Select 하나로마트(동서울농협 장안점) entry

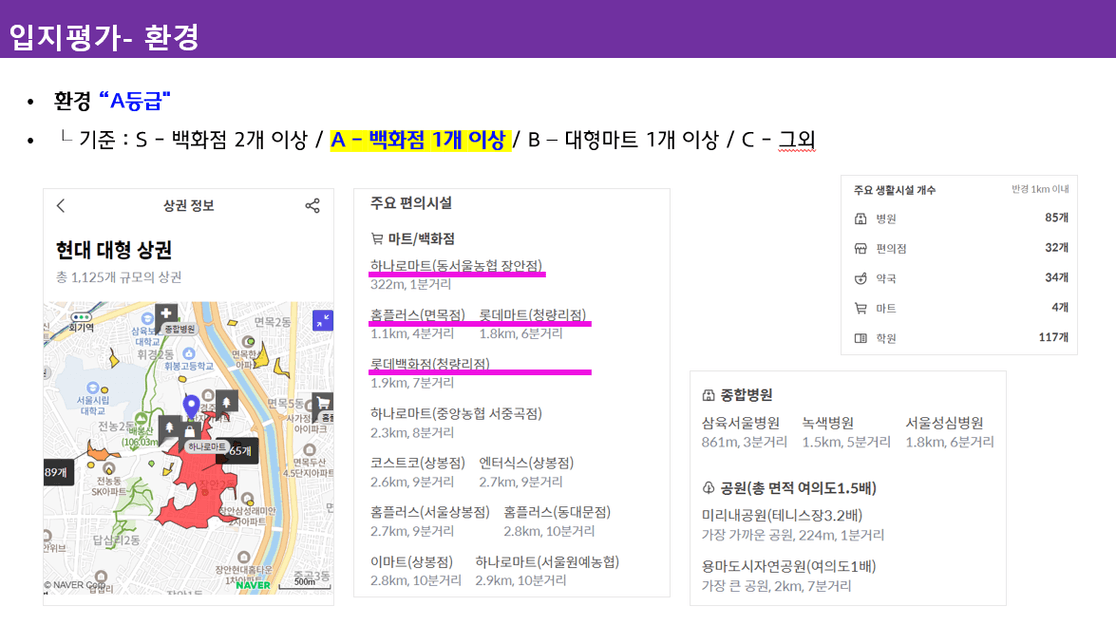tap(456, 265)
